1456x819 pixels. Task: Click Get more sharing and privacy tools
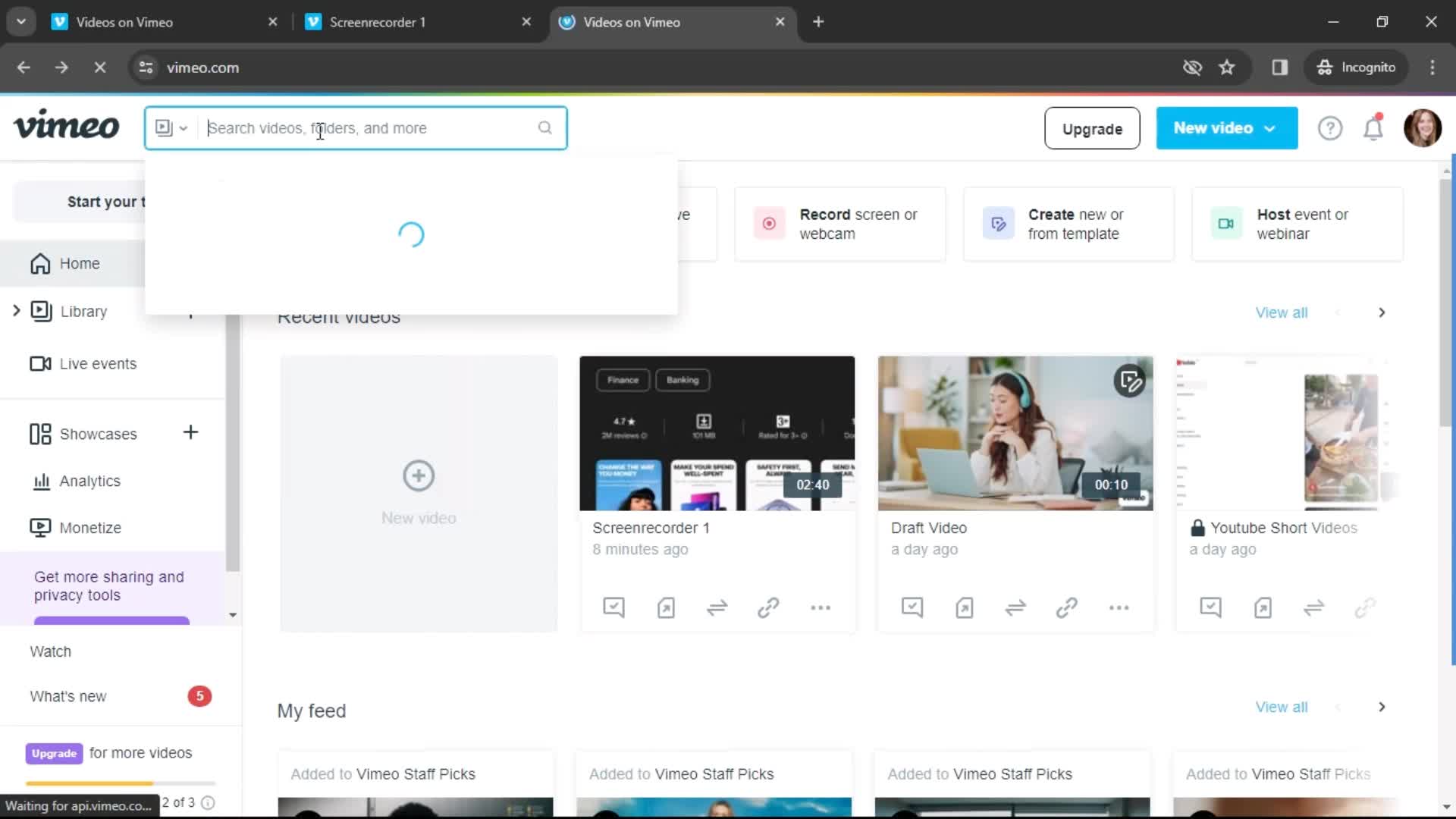(x=109, y=586)
